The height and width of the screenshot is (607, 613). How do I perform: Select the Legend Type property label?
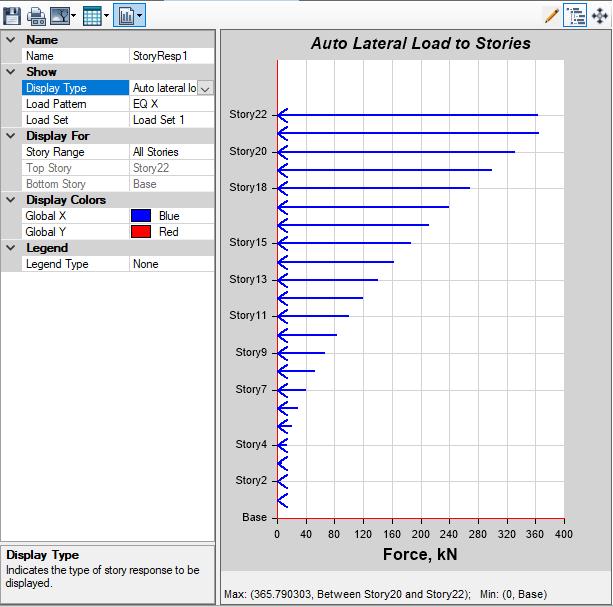57,264
